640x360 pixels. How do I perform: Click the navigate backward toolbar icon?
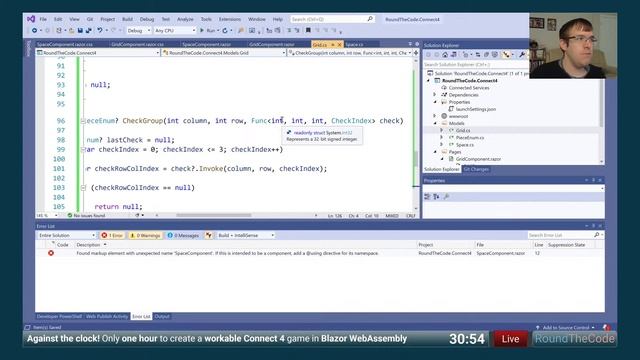(34, 31)
